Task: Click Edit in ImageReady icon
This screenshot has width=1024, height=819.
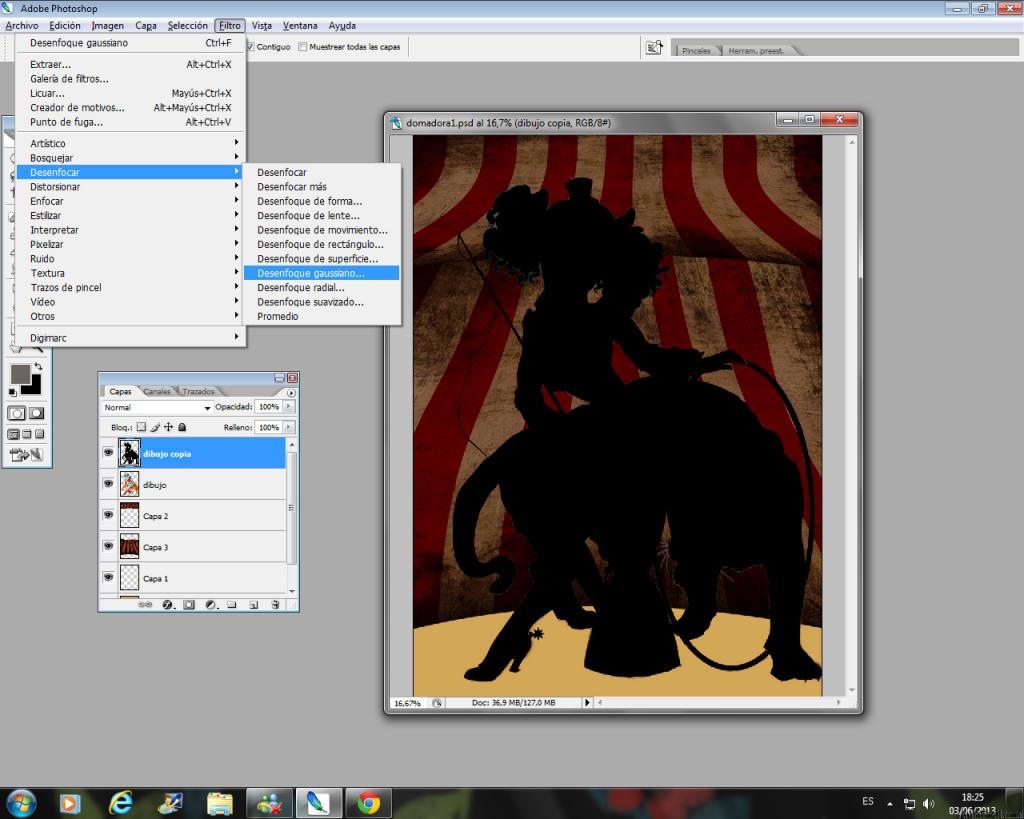Action: point(26,455)
